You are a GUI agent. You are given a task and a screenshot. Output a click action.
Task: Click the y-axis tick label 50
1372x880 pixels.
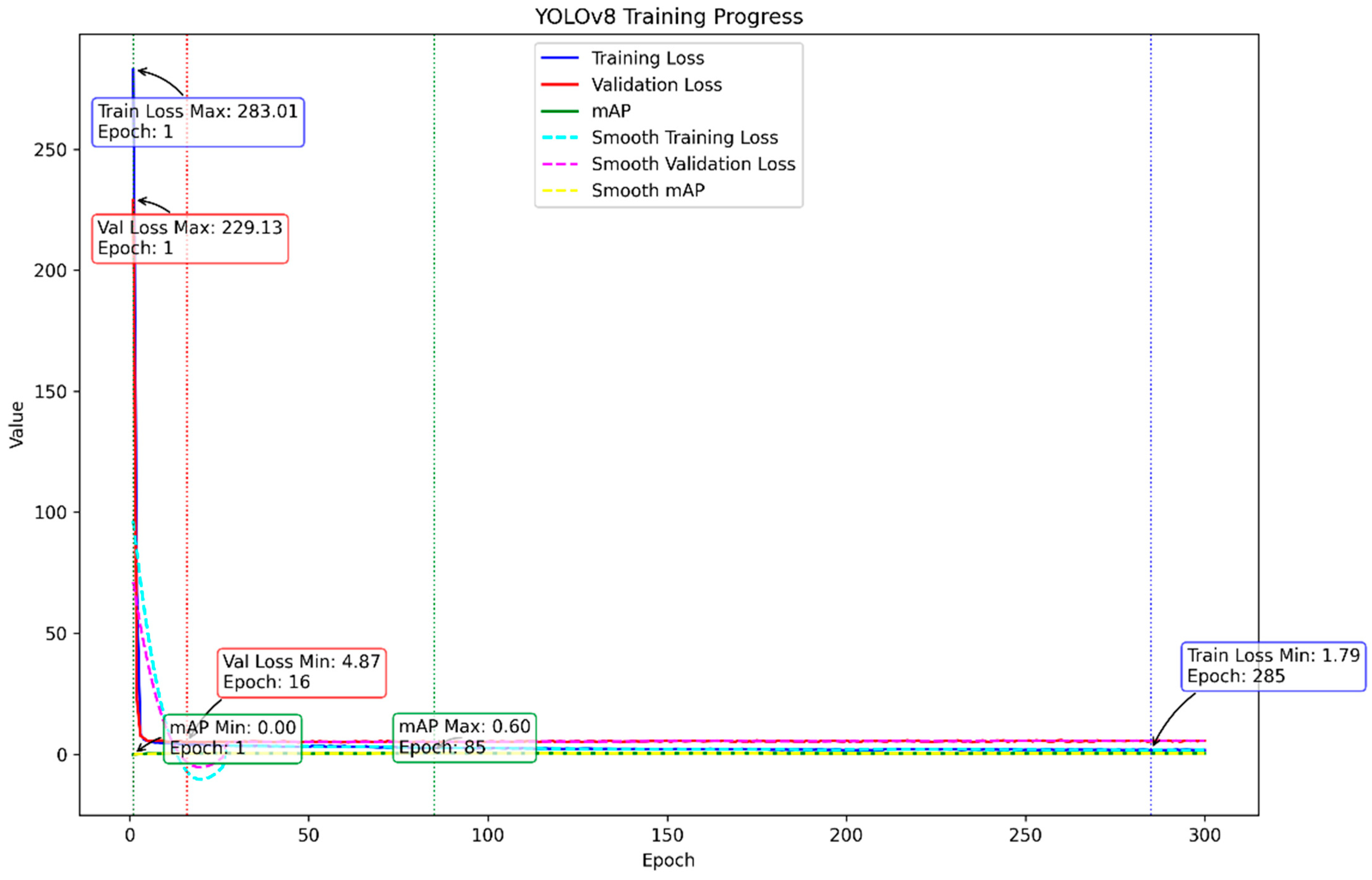click(56, 634)
